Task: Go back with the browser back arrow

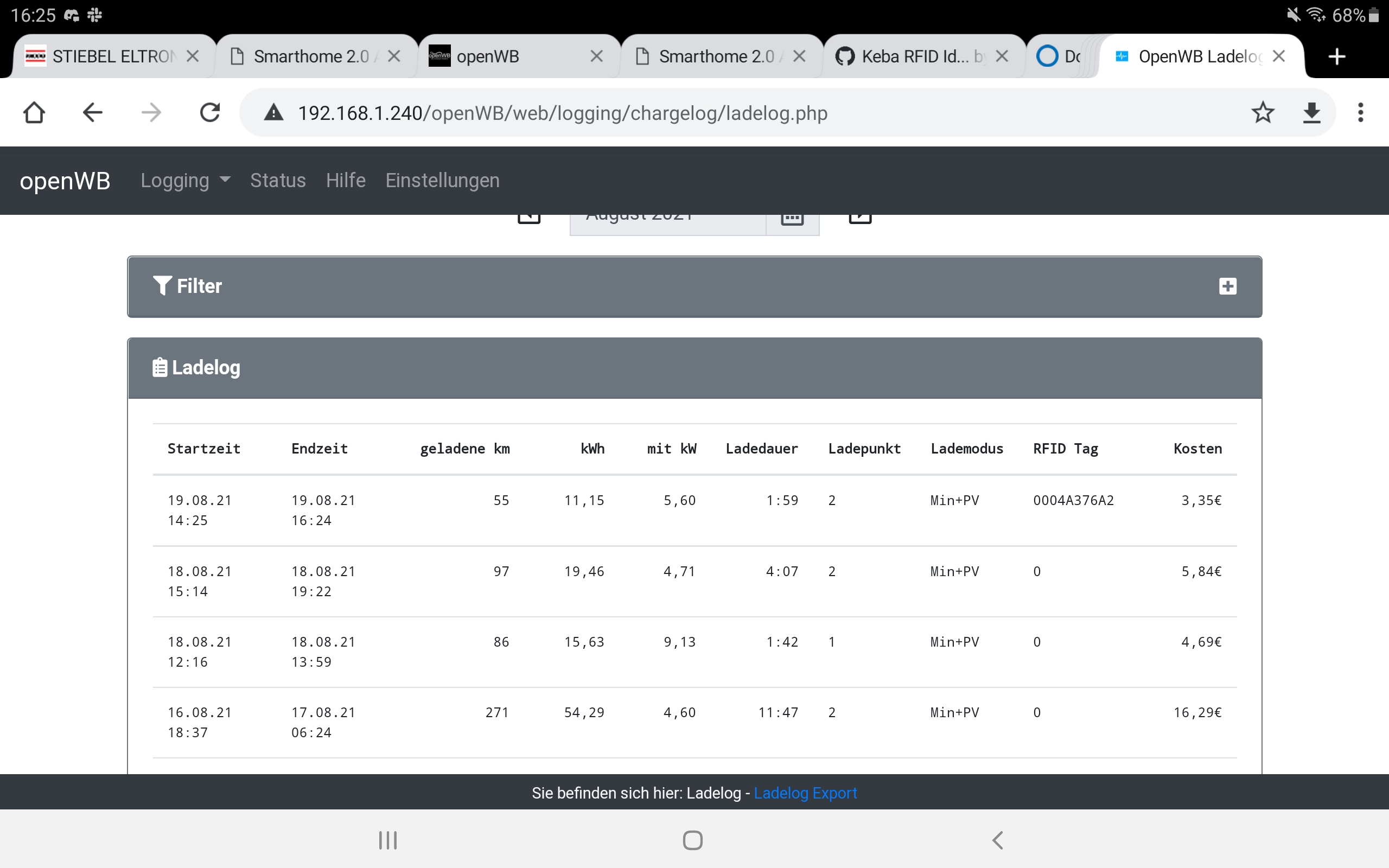Action: [92, 112]
